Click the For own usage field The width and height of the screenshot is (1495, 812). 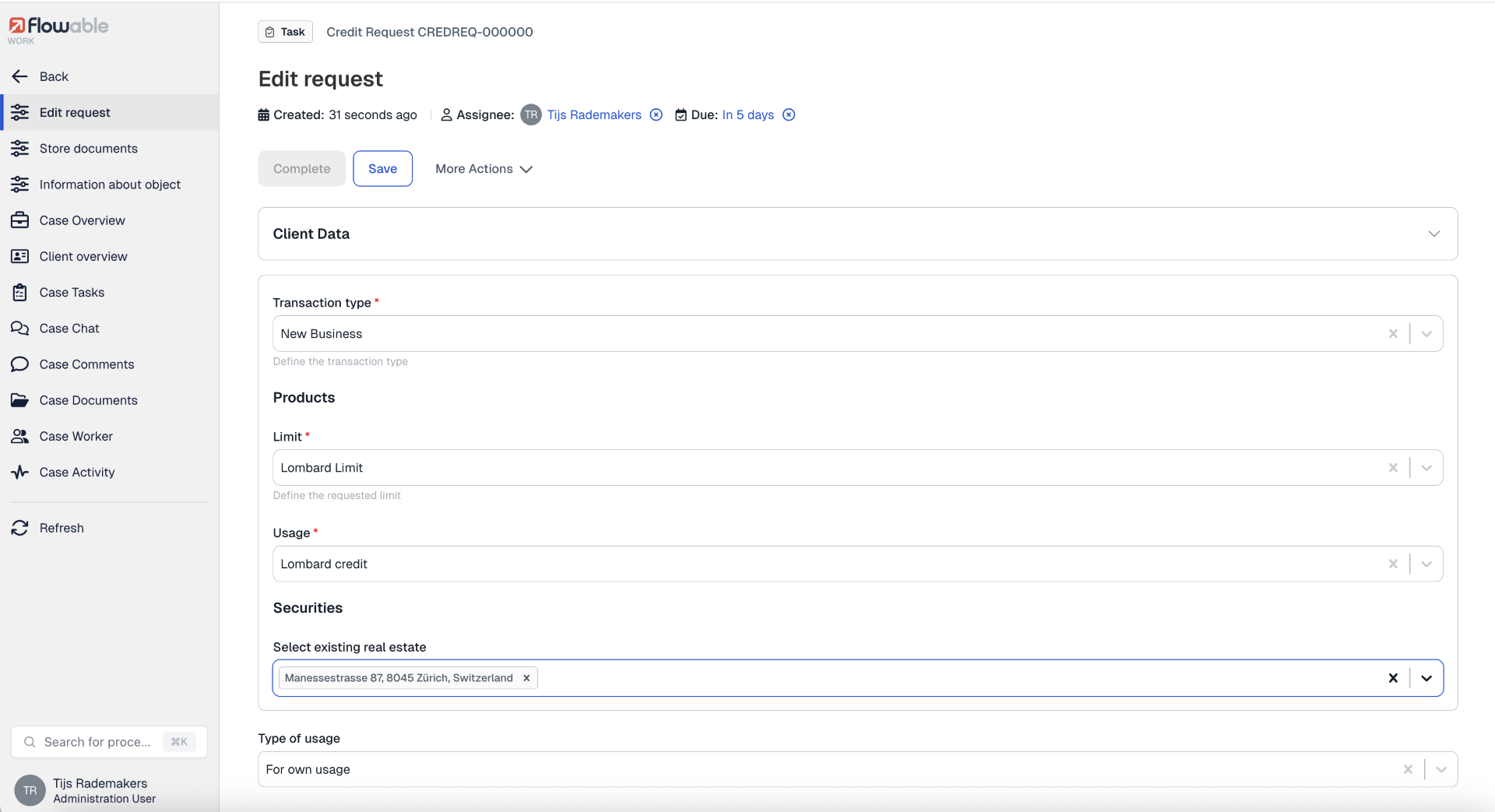(x=857, y=770)
